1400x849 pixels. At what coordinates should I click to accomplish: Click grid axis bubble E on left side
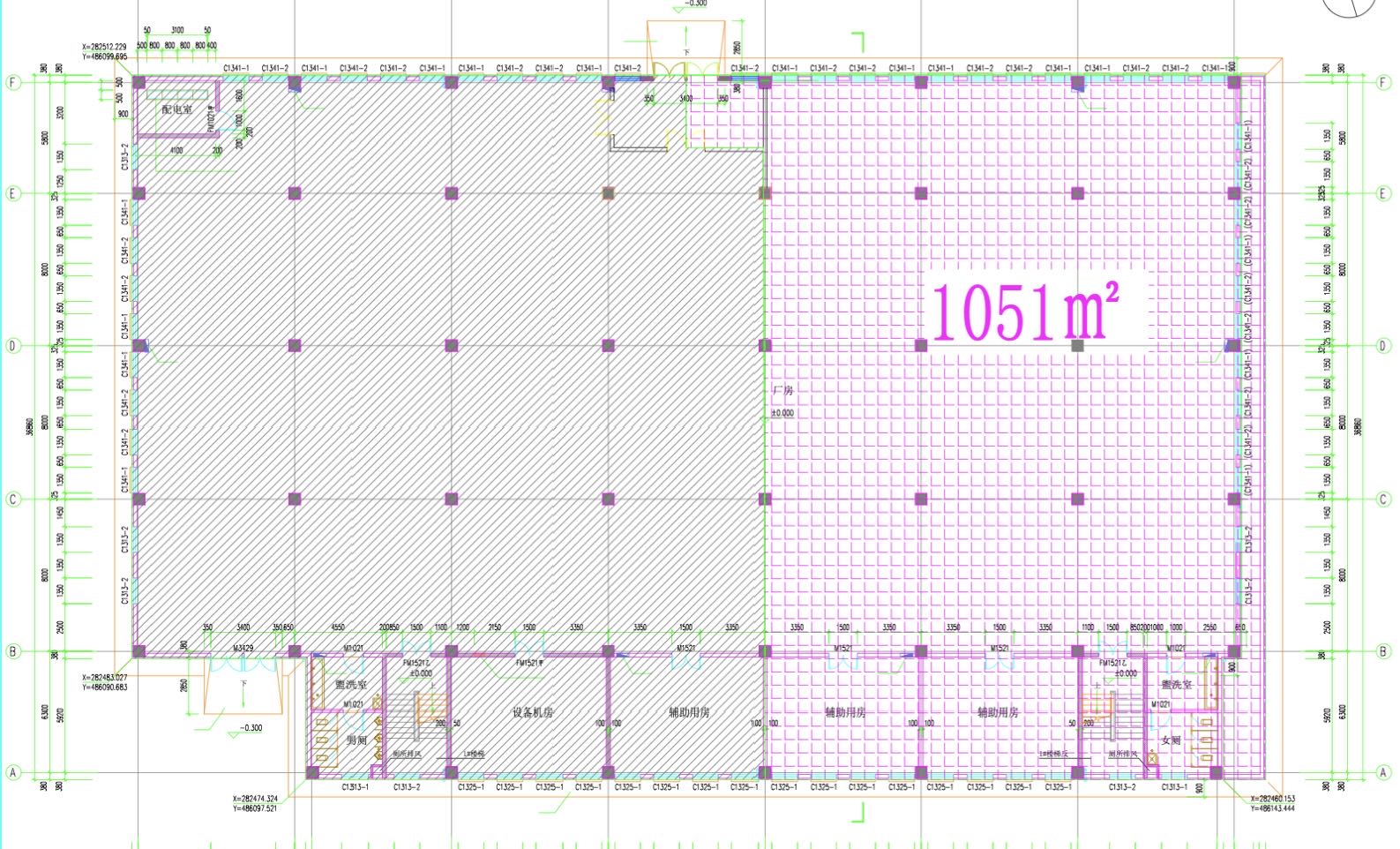click(x=13, y=193)
